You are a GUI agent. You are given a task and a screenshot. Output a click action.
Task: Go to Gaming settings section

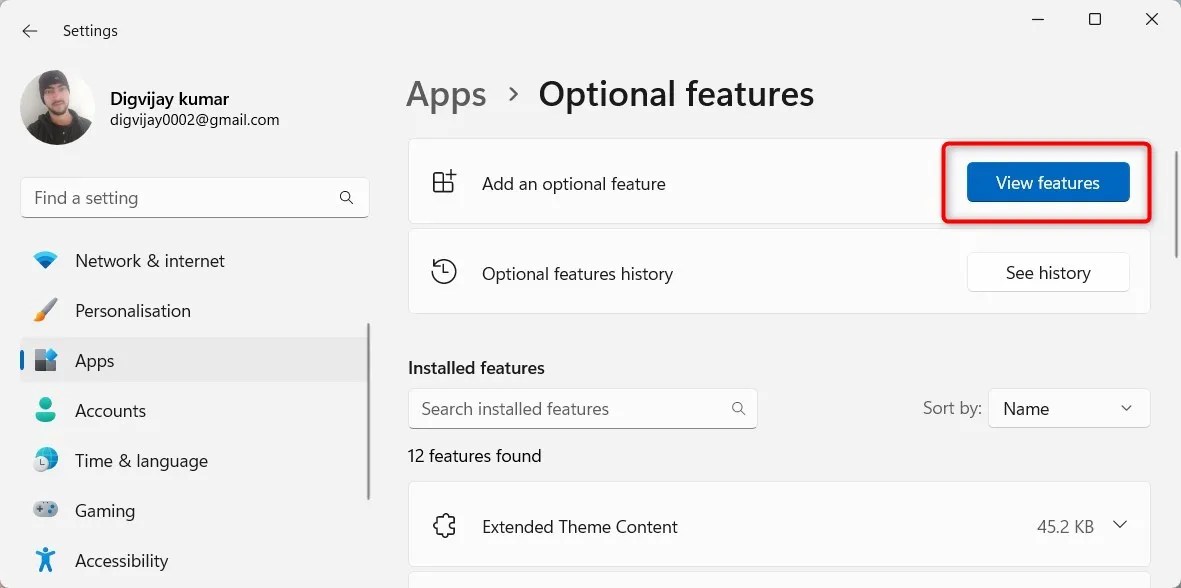(105, 511)
